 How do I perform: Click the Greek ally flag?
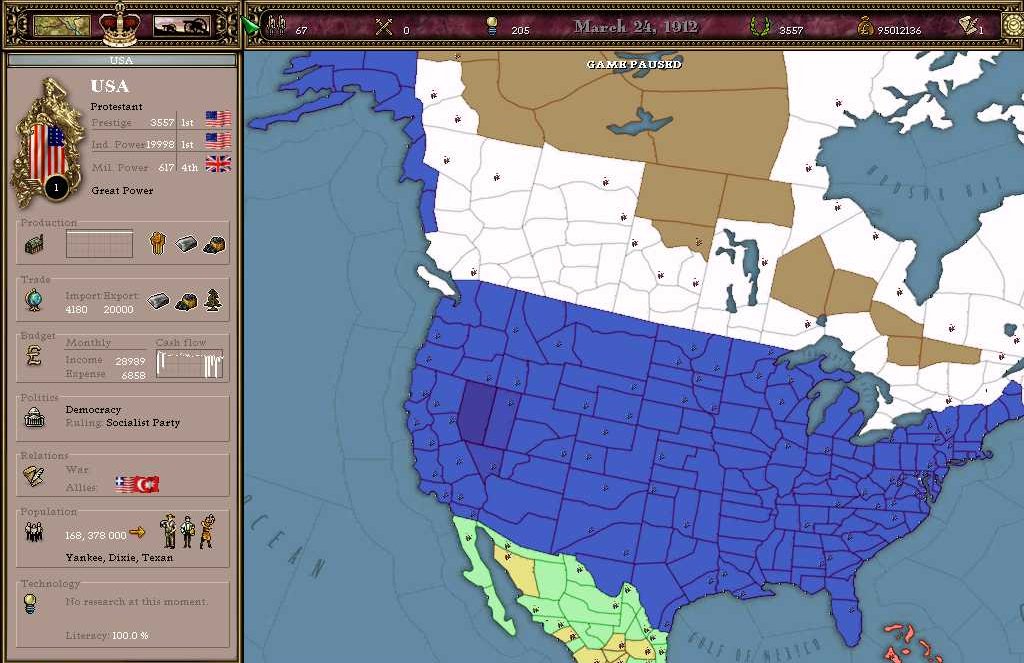124,484
